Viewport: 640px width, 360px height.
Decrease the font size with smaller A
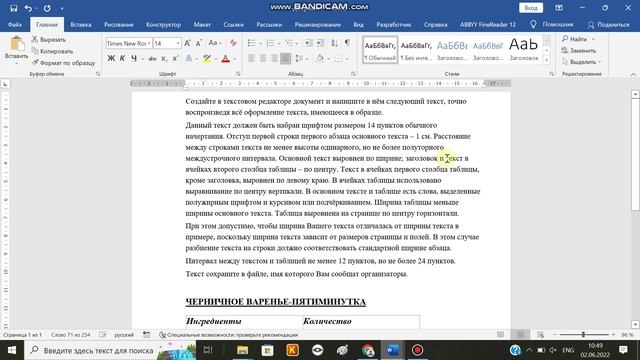[x=199, y=43]
